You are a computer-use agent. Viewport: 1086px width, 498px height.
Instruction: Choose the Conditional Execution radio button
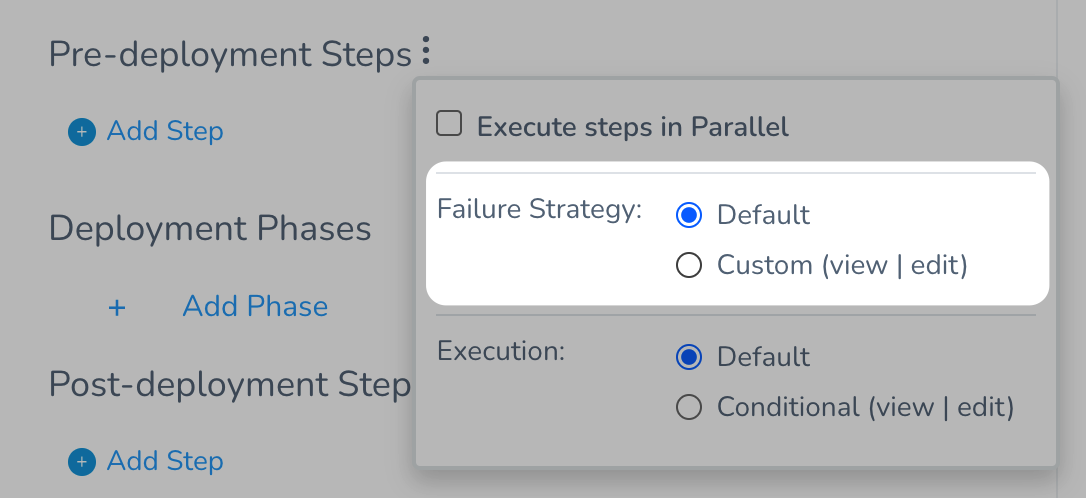pos(688,407)
